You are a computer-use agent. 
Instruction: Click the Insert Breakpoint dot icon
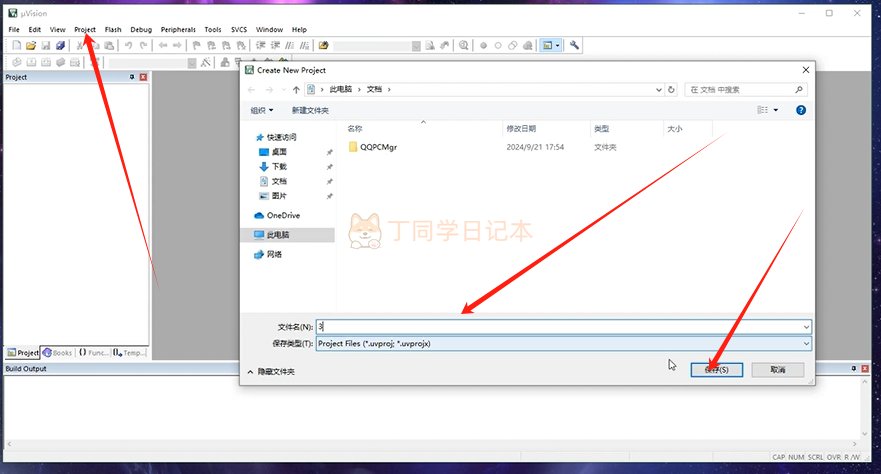click(x=483, y=45)
